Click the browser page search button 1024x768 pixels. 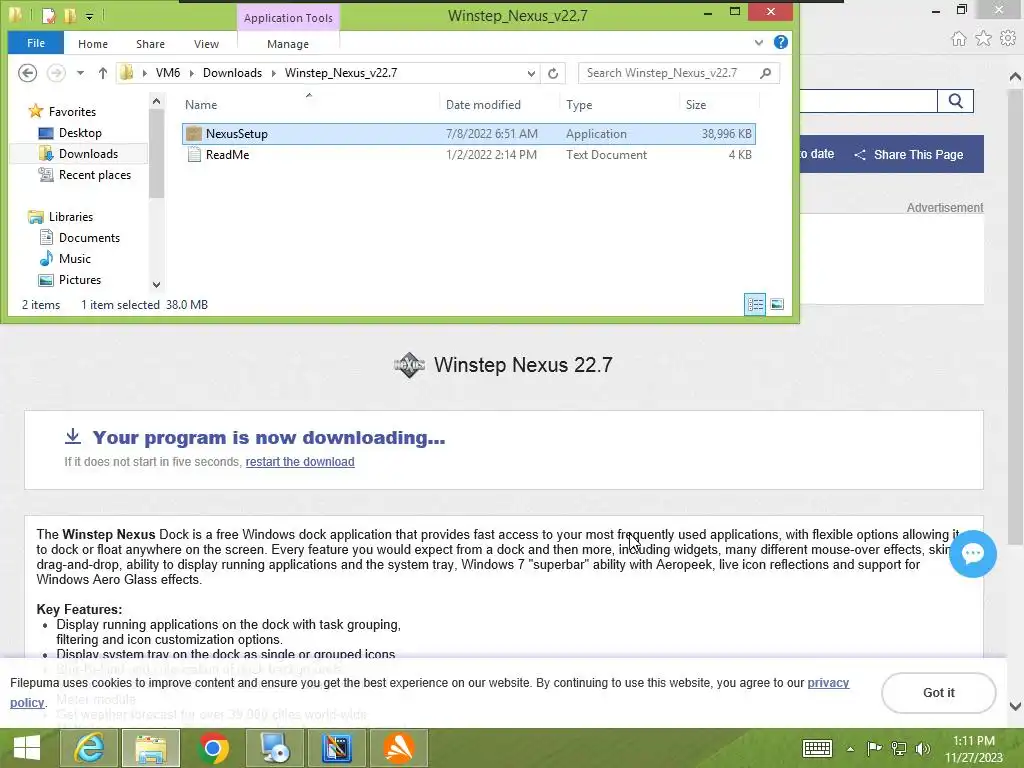[x=955, y=101]
